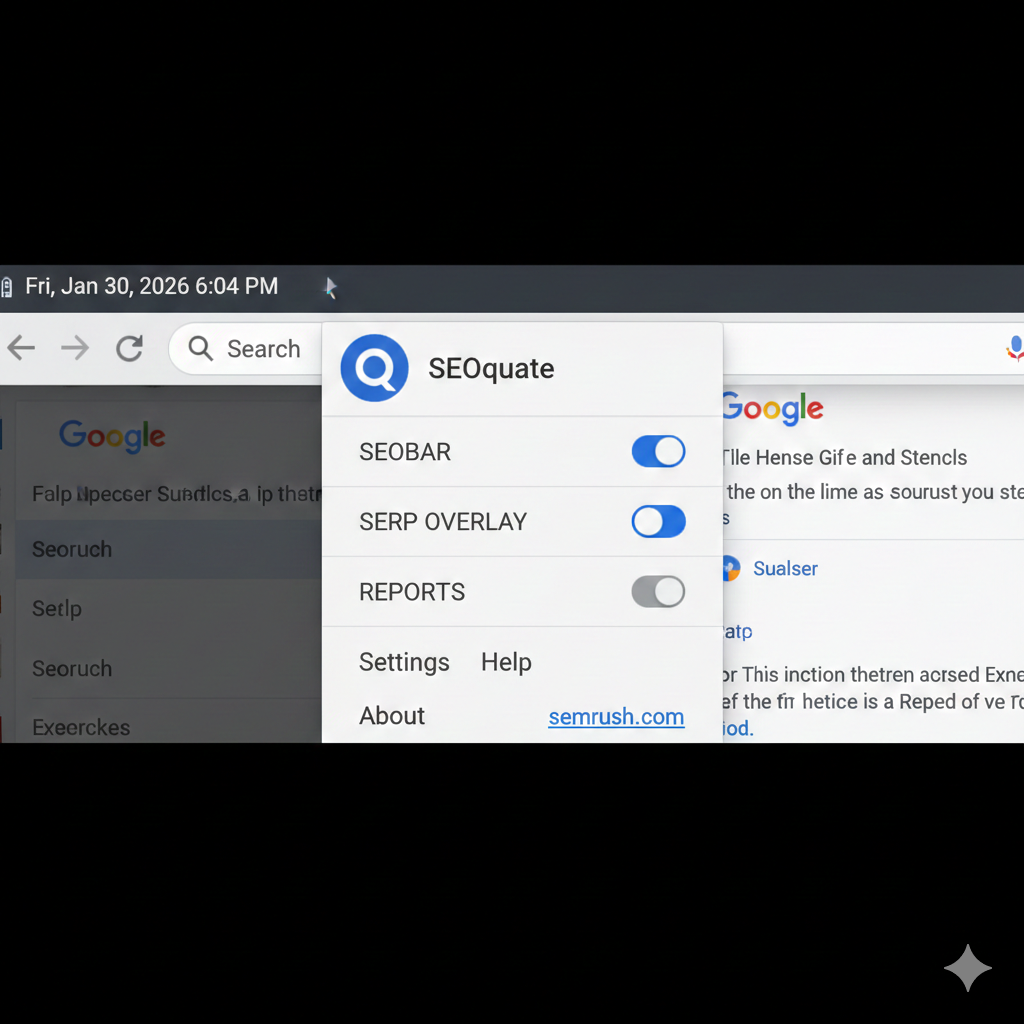This screenshot has height=1024, width=1024.
Task: Click inside the Search input field
Action: [x=263, y=348]
